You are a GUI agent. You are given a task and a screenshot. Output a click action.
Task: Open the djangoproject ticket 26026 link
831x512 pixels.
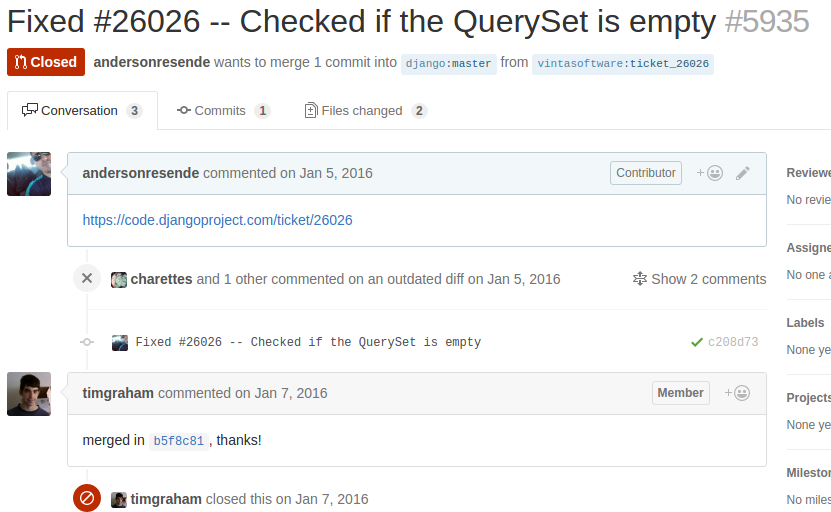coord(217,220)
